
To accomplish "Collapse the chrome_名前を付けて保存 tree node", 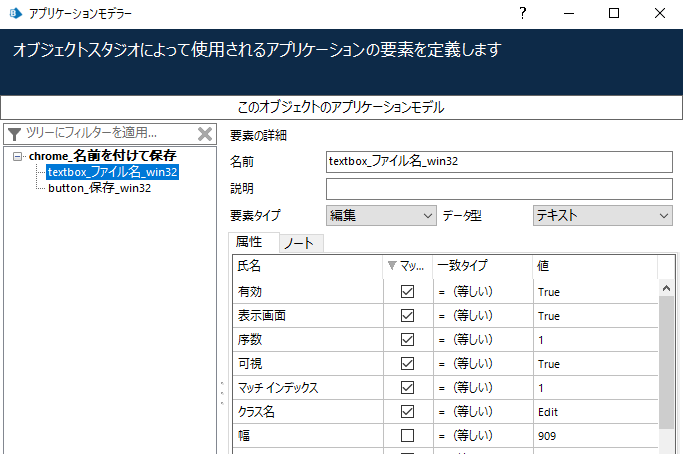I will point(17,156).
